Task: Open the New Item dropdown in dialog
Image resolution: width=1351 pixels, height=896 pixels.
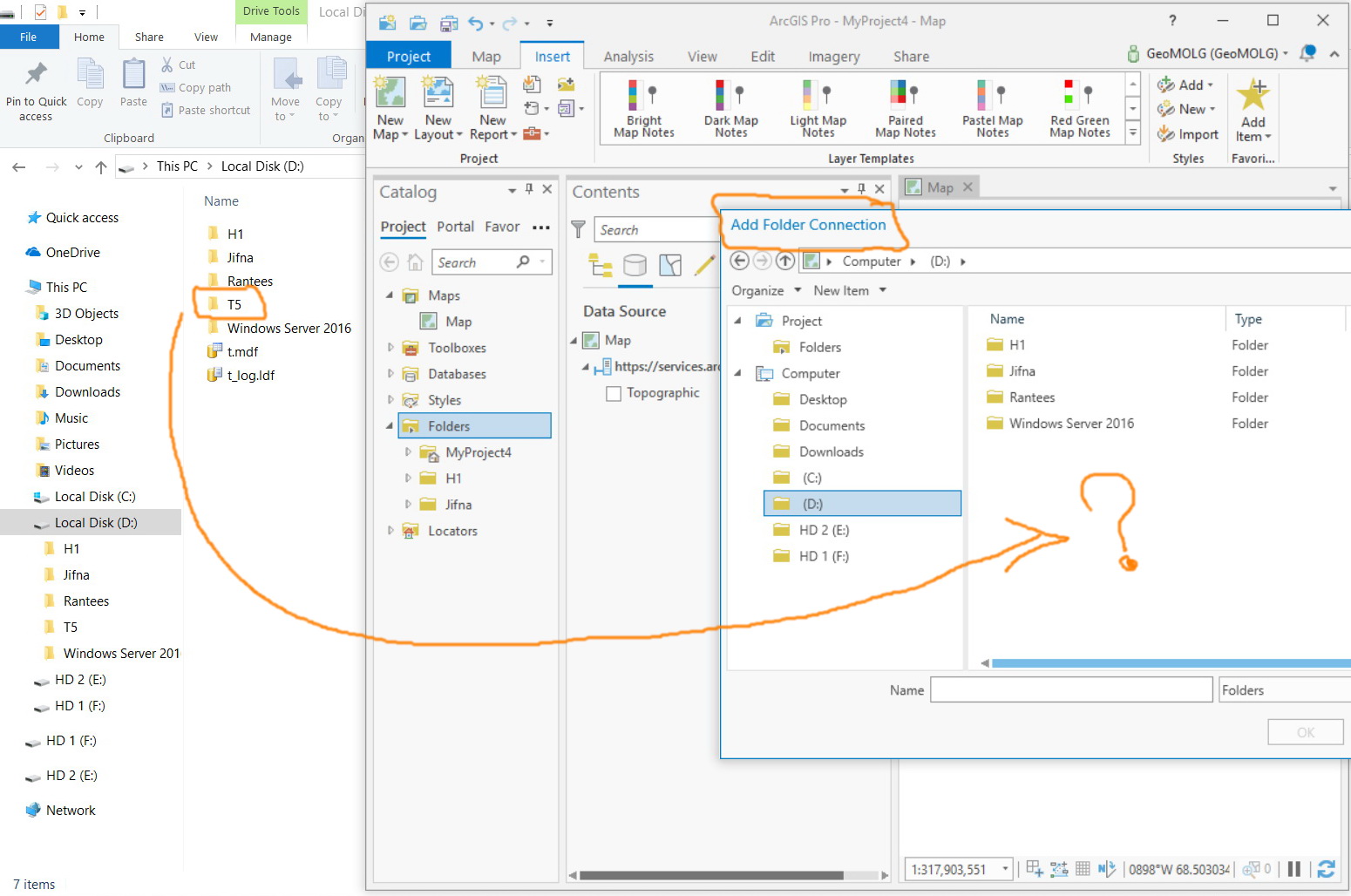Action: coord(850,290)
